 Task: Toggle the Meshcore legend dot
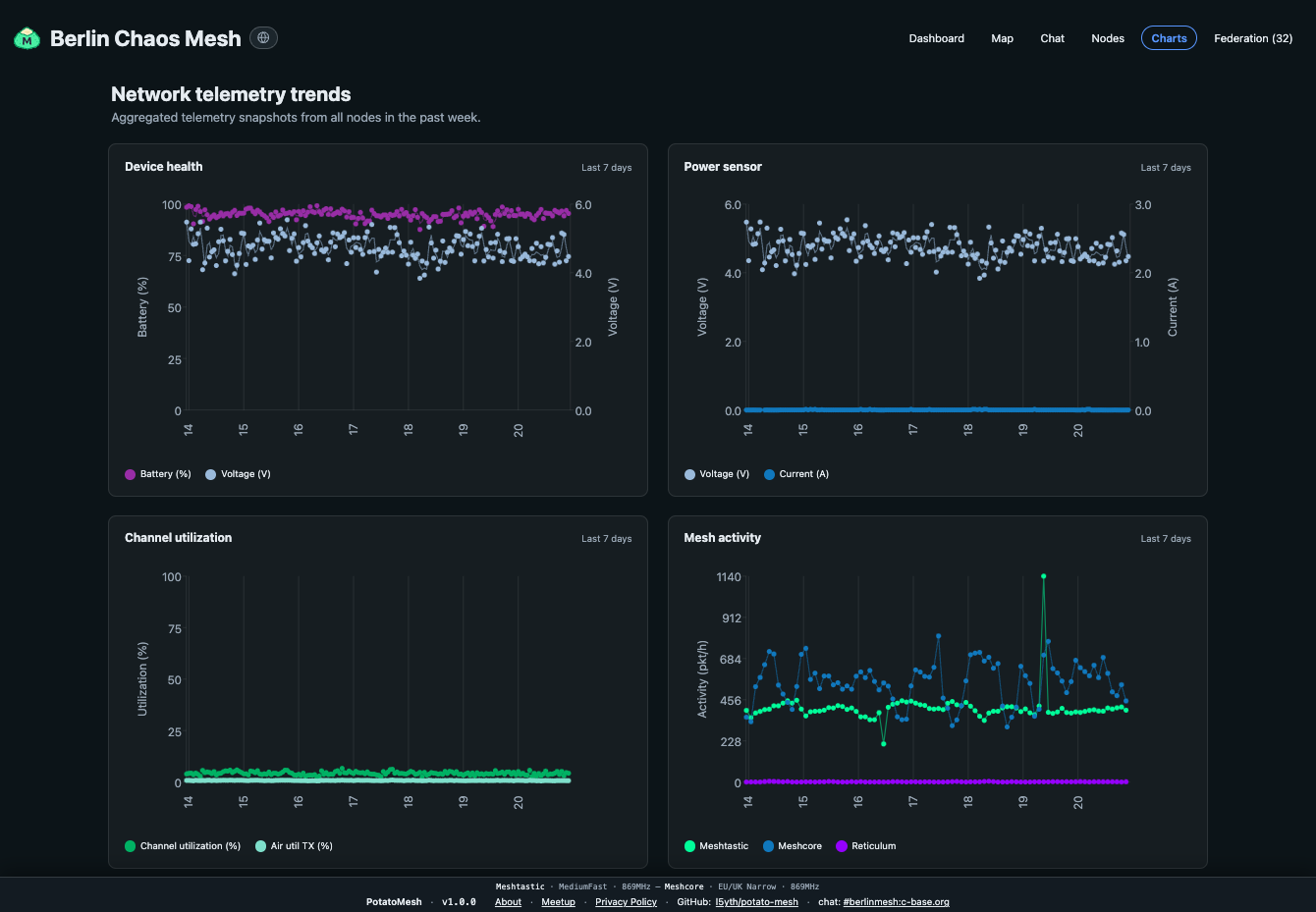coord(769,846)
